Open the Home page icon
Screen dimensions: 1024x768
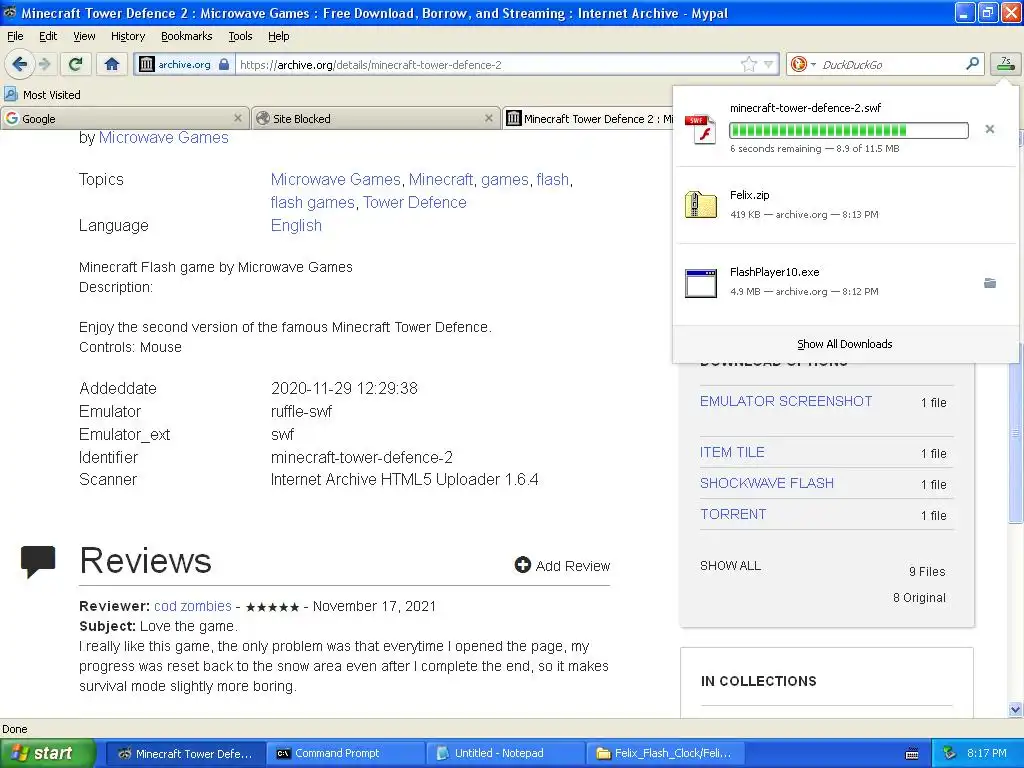tap(112, 64)
